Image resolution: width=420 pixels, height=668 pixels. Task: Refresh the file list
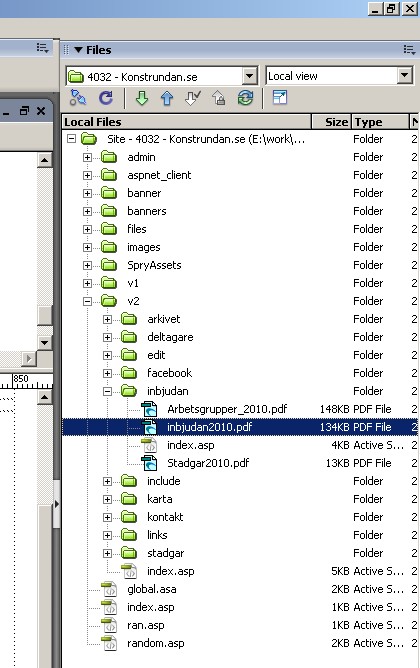pos(106,98)
